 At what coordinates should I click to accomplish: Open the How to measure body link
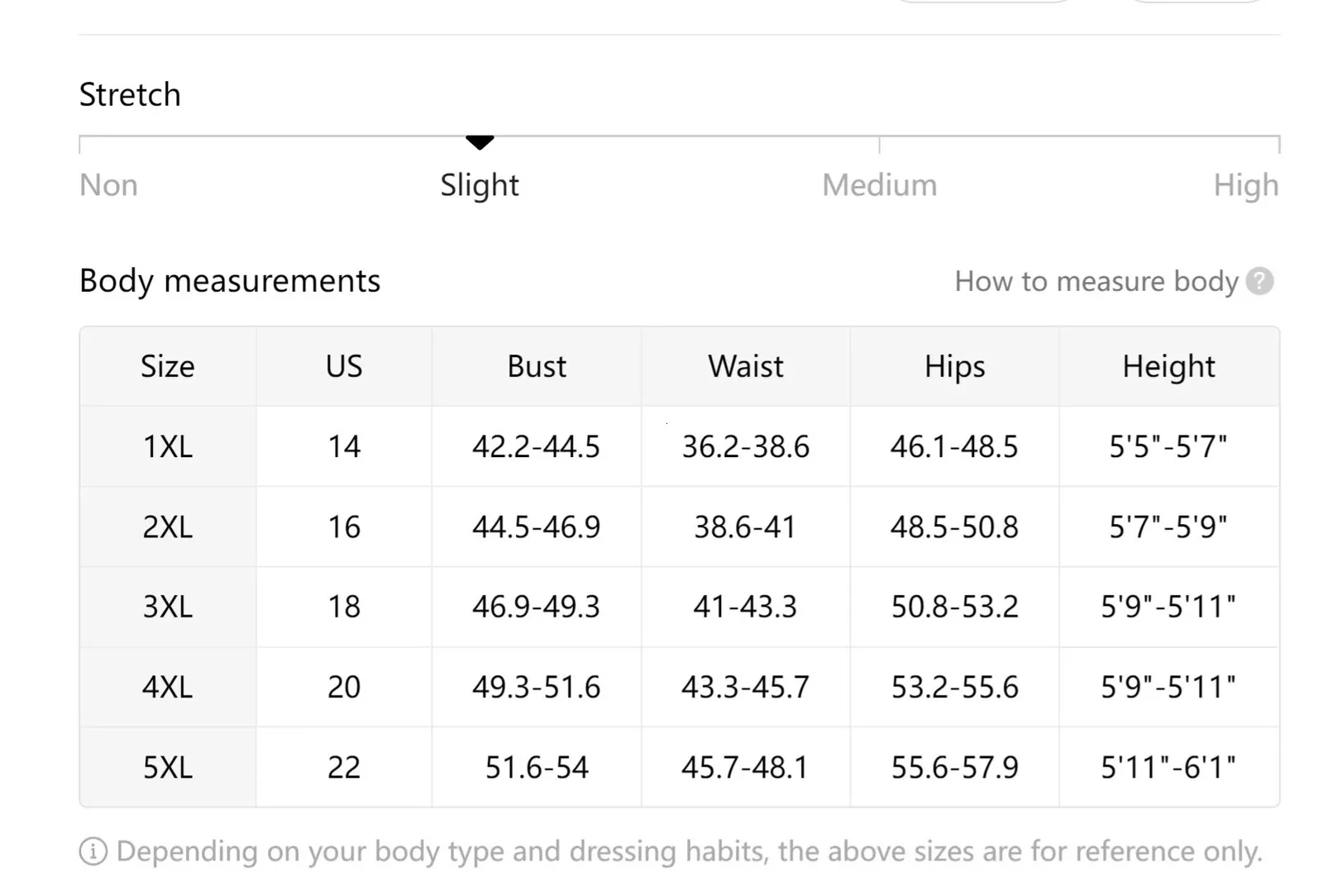[1096, 281]
